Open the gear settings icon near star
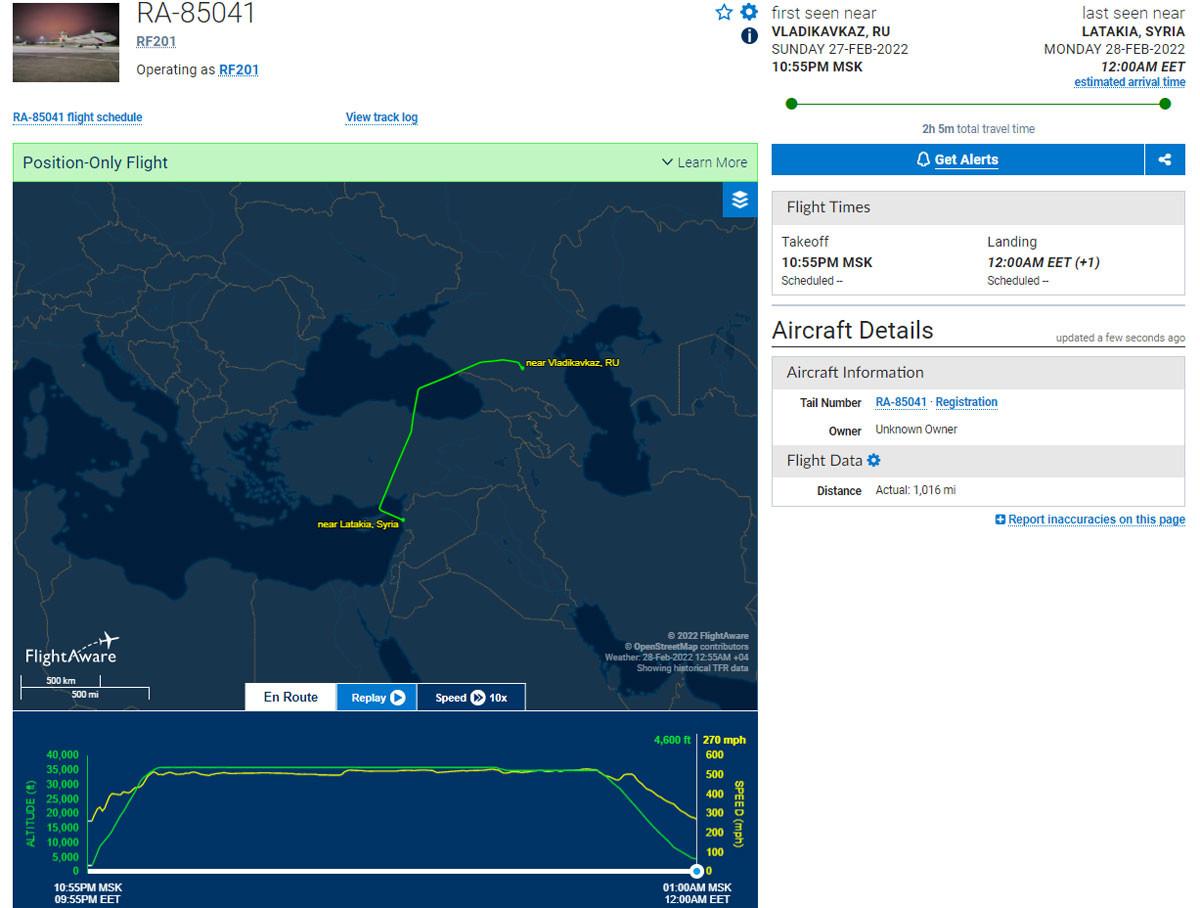 (x=749, y=12)
